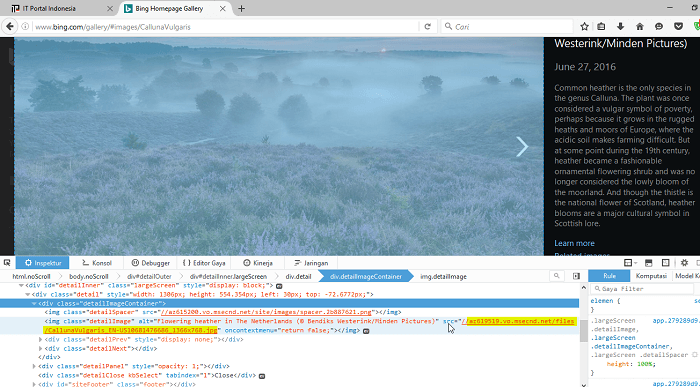700x387 pixels.
Task: Open site information icon in address bar
Action: tap(25, 27)
